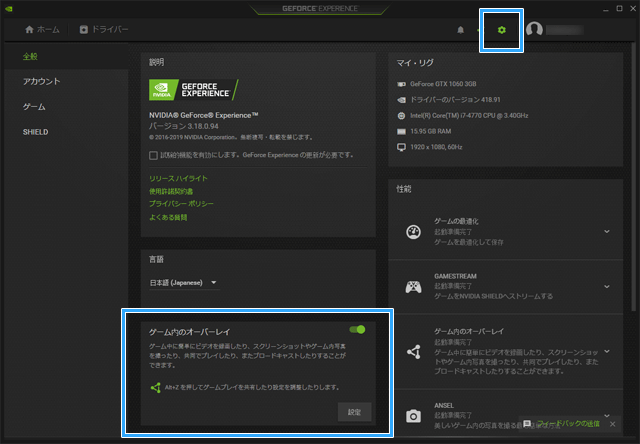Open the settings gear icon
Viewport: 640px width, 444px height.
(x=502, y=30)
